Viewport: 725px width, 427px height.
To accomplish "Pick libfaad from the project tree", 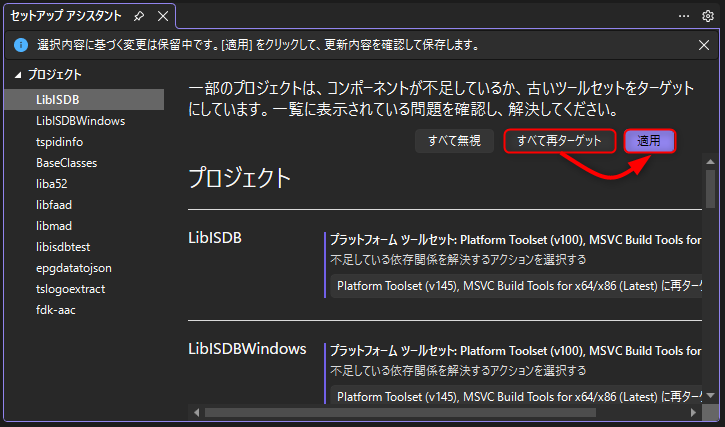I will point(54,204).
